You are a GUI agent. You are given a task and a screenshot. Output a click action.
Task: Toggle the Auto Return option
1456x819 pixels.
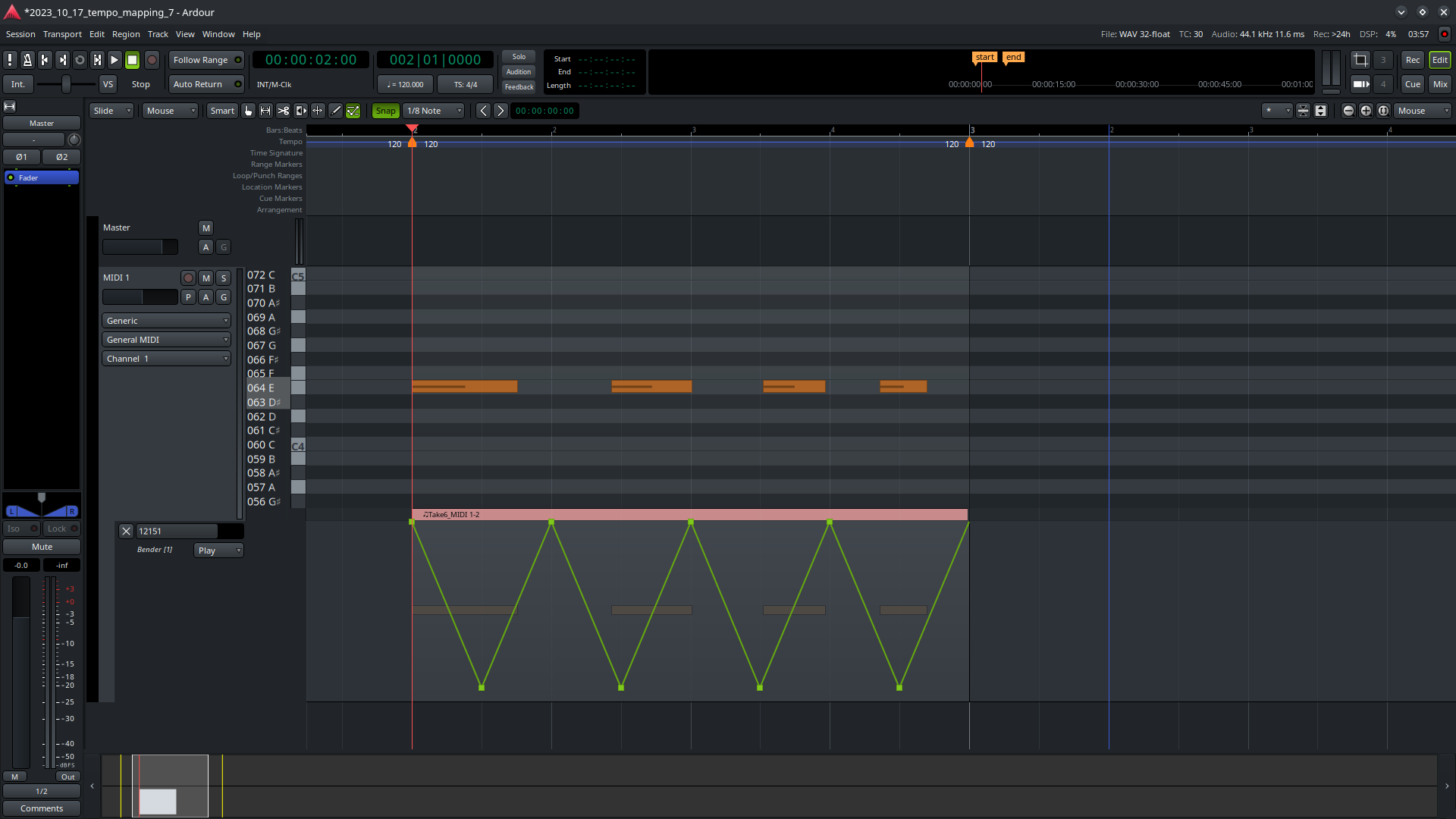[x=205, y=84]
